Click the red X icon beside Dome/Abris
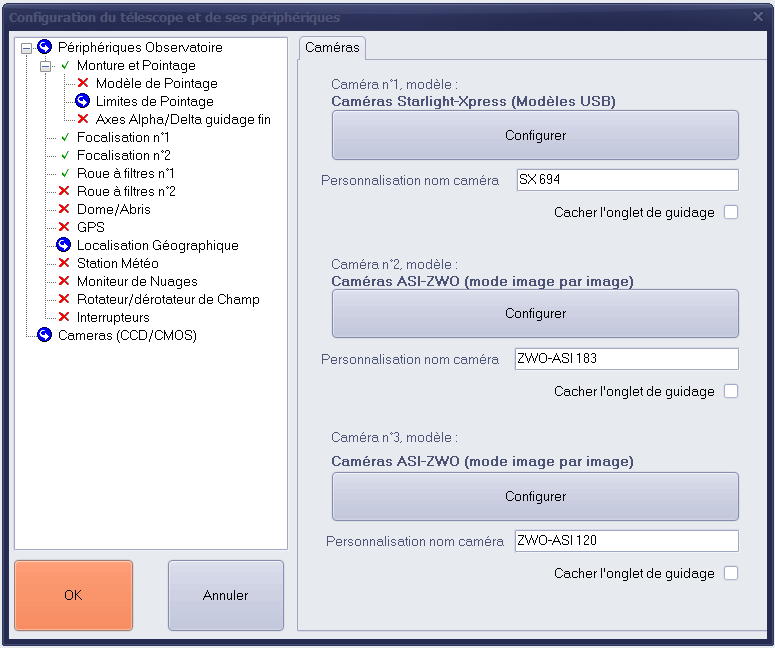 click(x=65, y=209)
